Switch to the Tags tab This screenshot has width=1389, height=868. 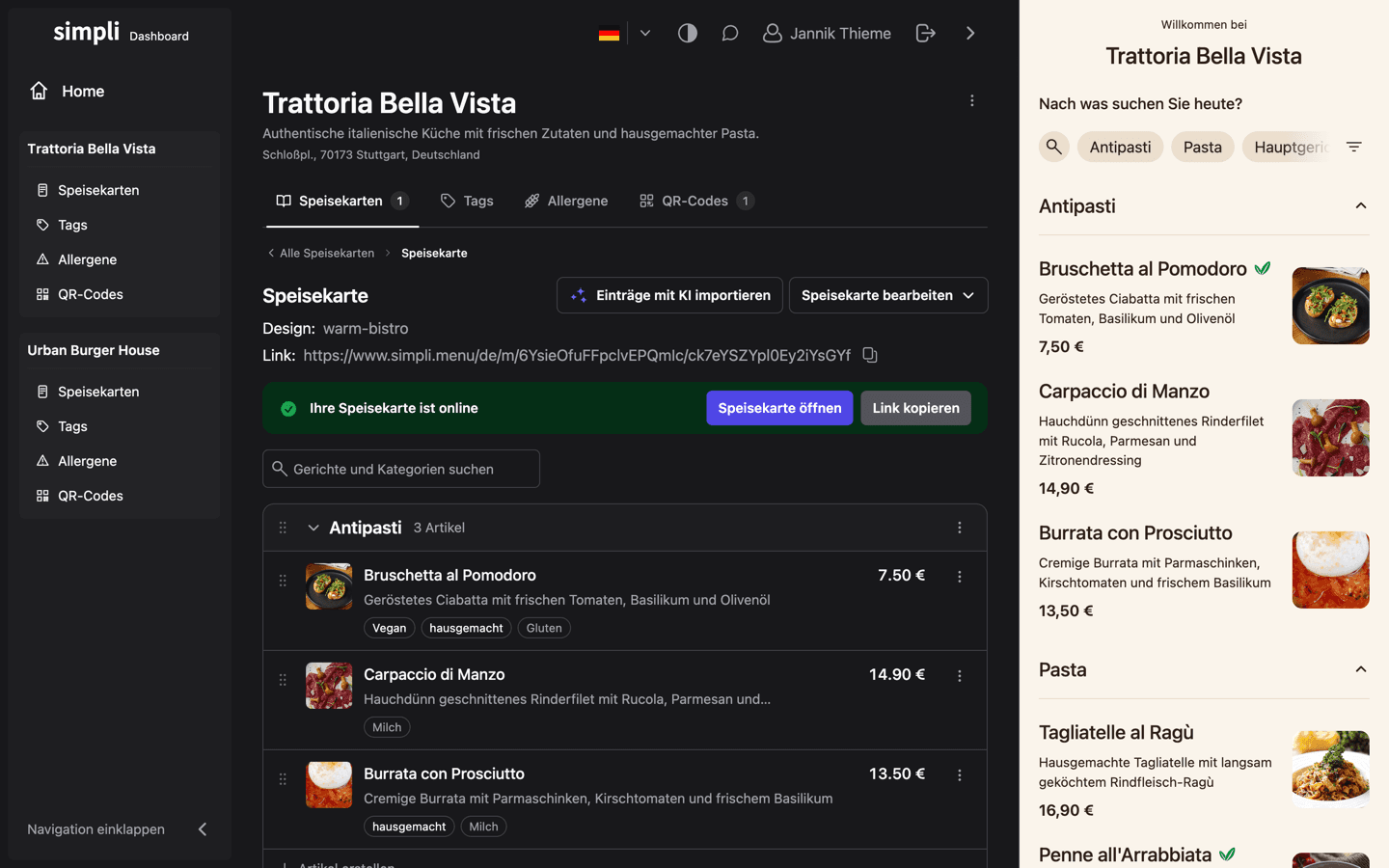tap(467, 201)
